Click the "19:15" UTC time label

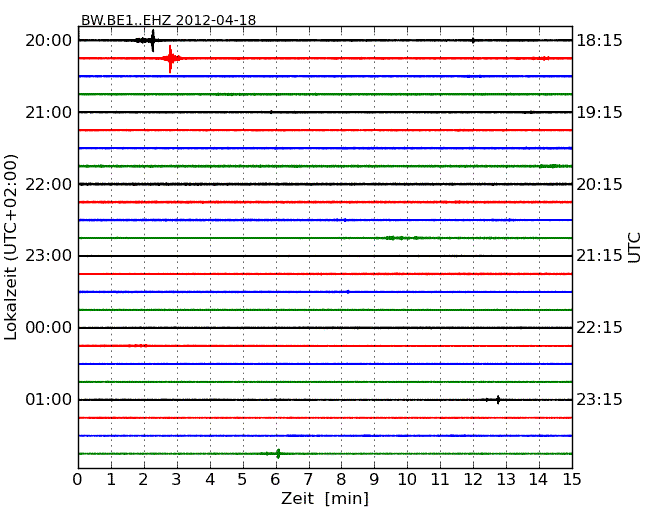pyautogui.click(x=599, y=112)
